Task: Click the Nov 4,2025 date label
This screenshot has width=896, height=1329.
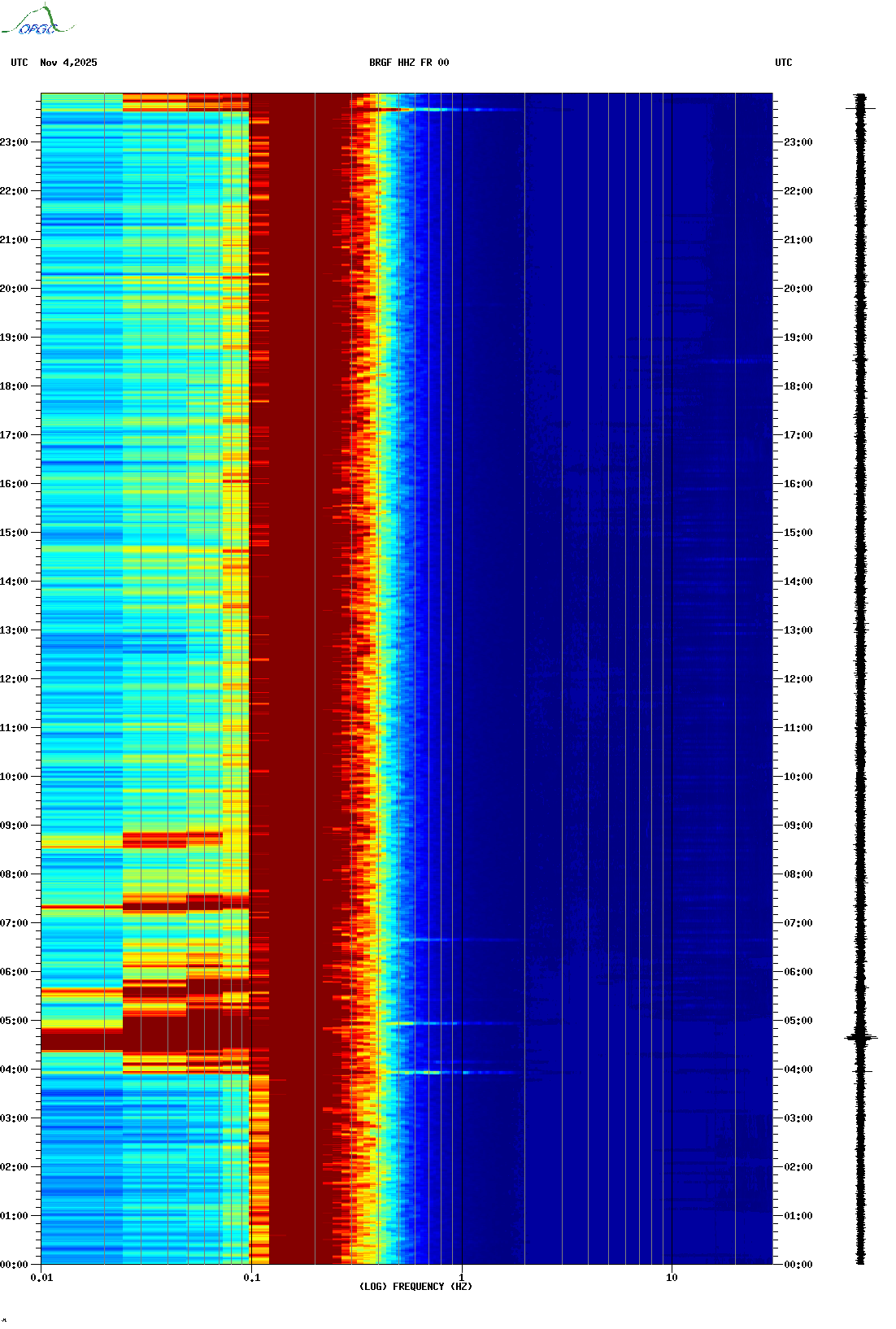Action: (68, 63)
